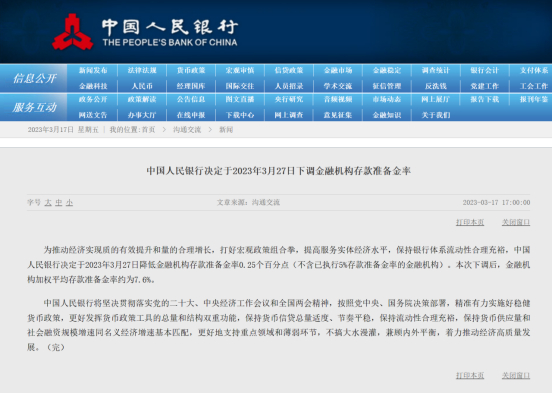The height and width of the screenshot is (394, 553).
Task: Navigate to 党建工作
Action: tap(485, 86)
